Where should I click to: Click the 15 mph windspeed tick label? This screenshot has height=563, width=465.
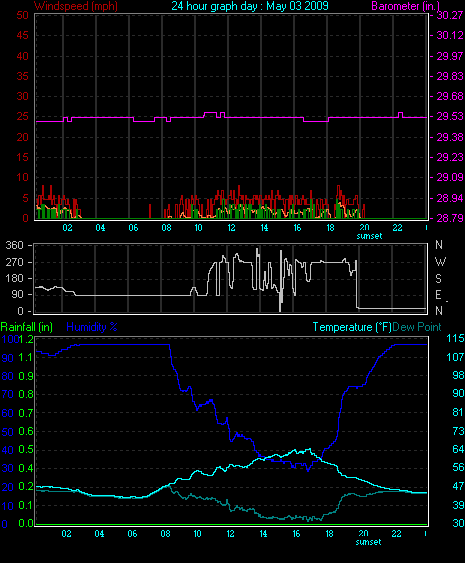point(23,157)
